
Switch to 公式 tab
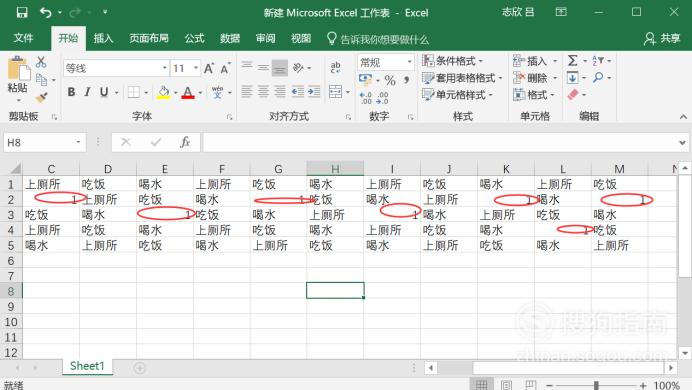click(195, 38)
